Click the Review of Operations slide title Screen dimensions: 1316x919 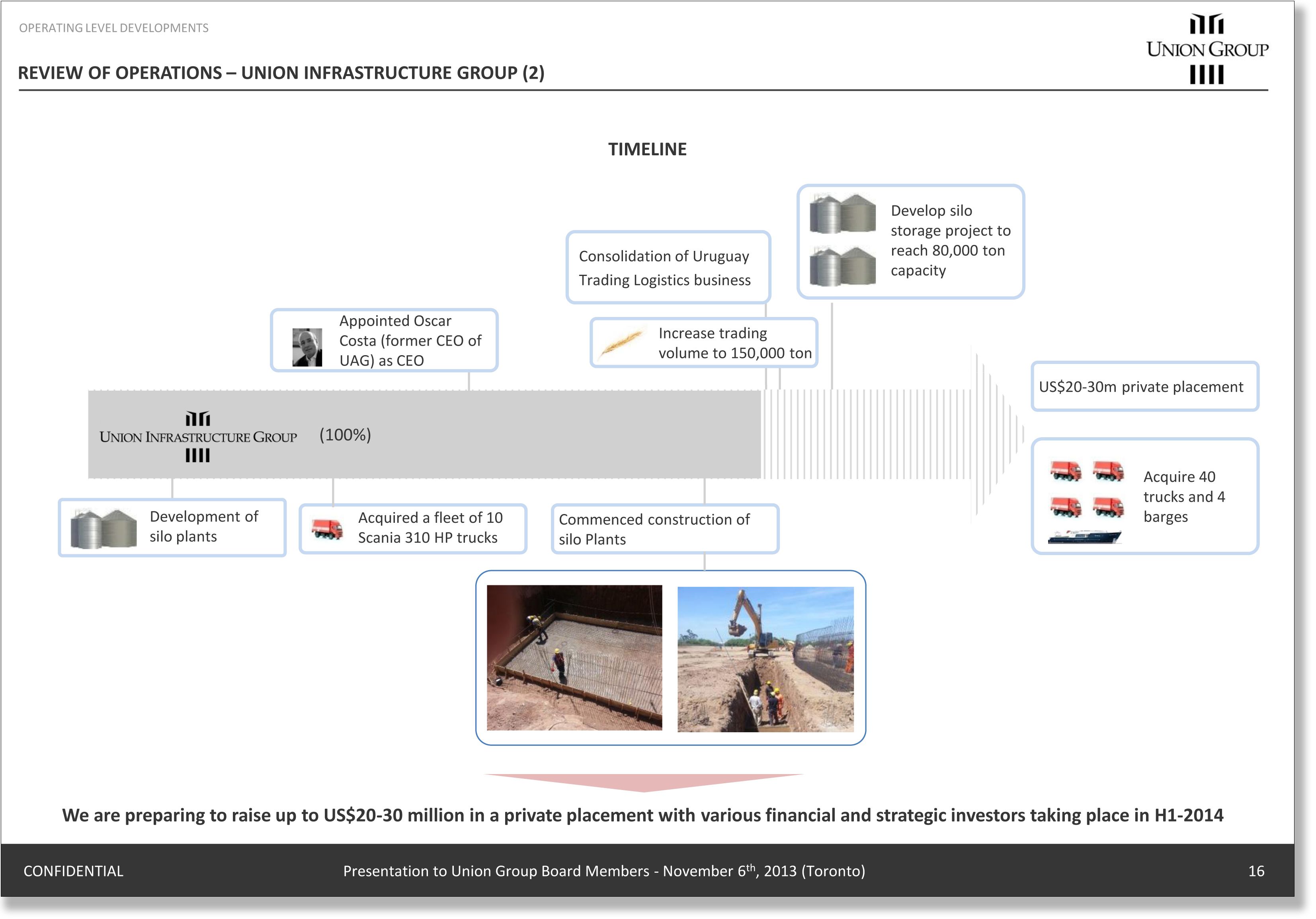pyautogui.click(x=281, y=73)
